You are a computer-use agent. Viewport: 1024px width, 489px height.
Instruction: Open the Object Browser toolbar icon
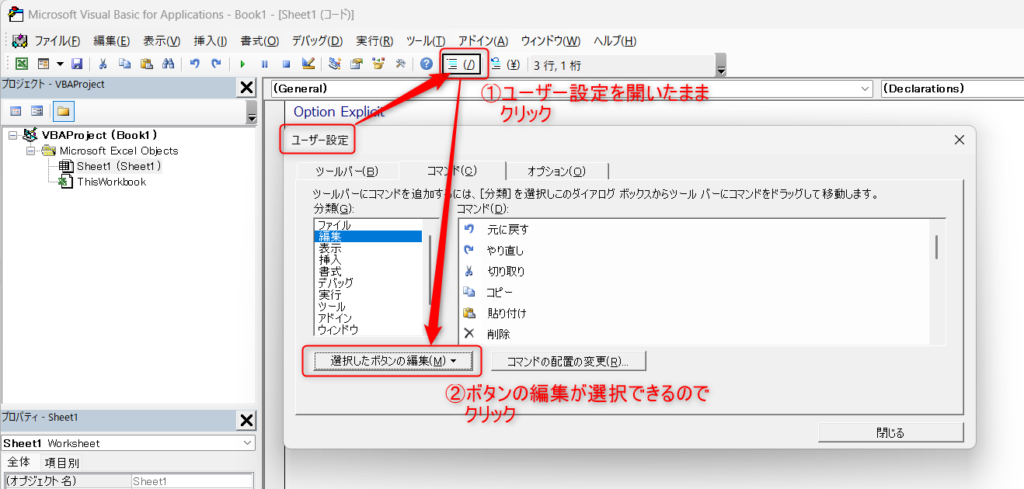(378, 64)
